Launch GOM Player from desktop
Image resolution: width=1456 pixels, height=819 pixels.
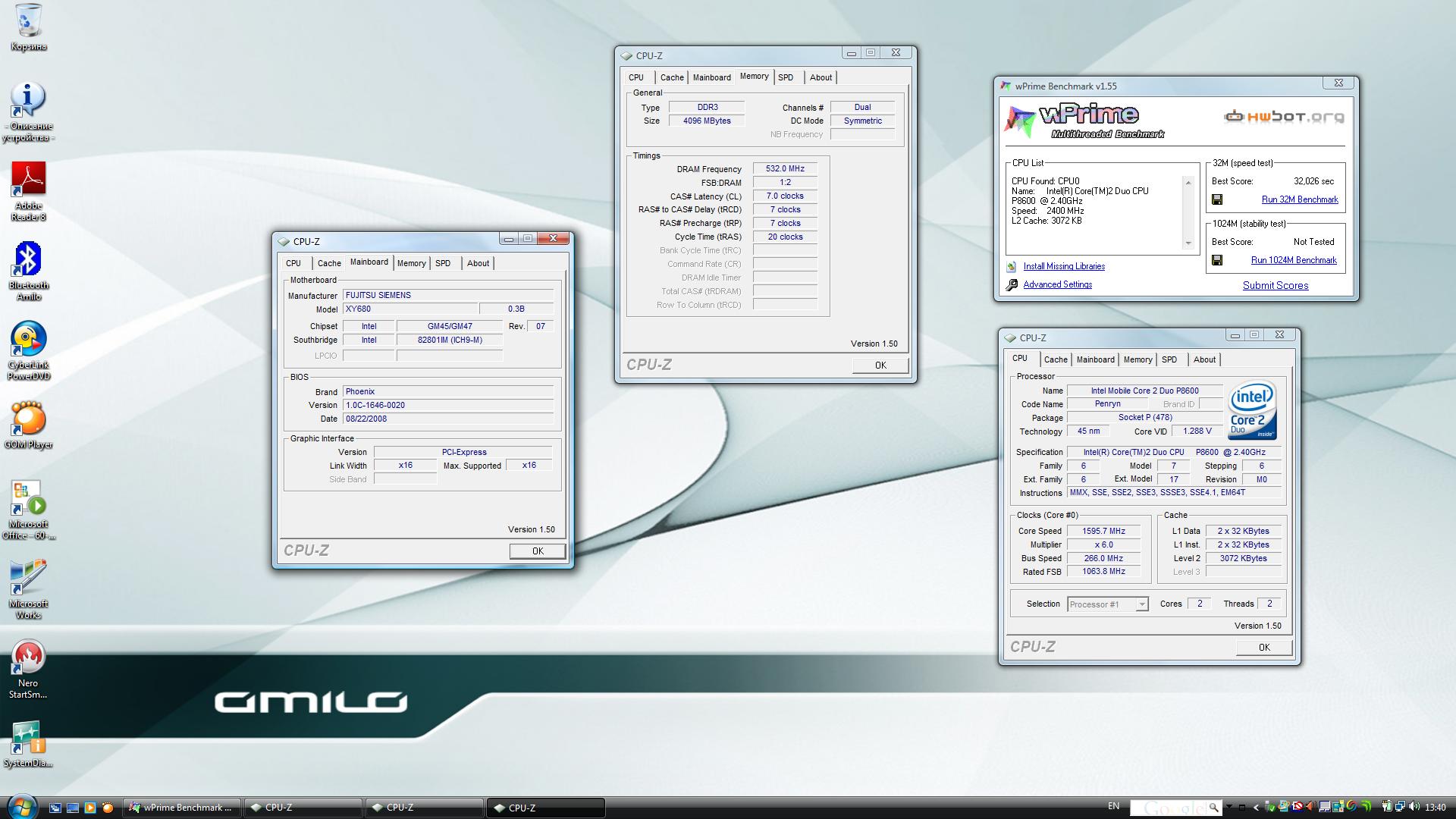[x=28, y=425]
